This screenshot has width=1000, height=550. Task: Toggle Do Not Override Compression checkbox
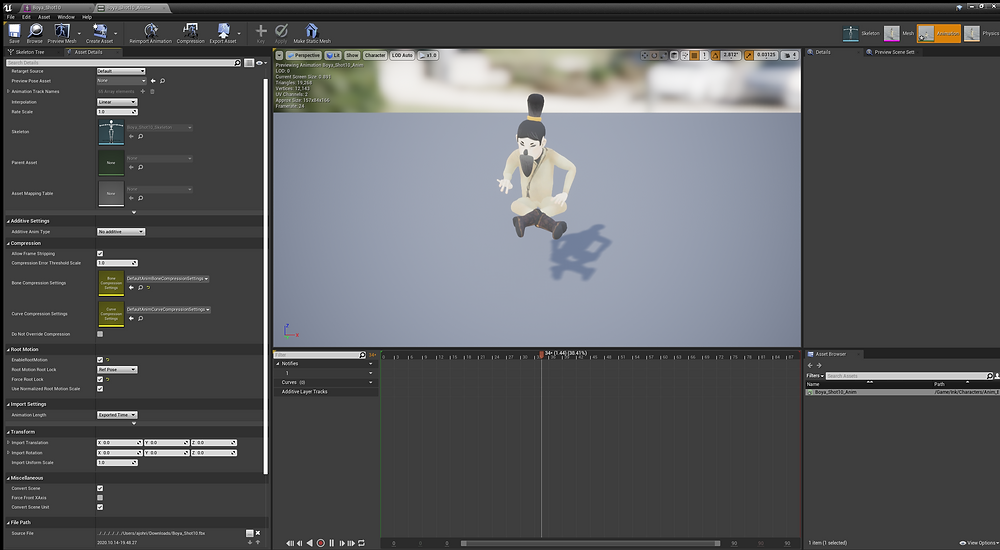click(99, 334)
